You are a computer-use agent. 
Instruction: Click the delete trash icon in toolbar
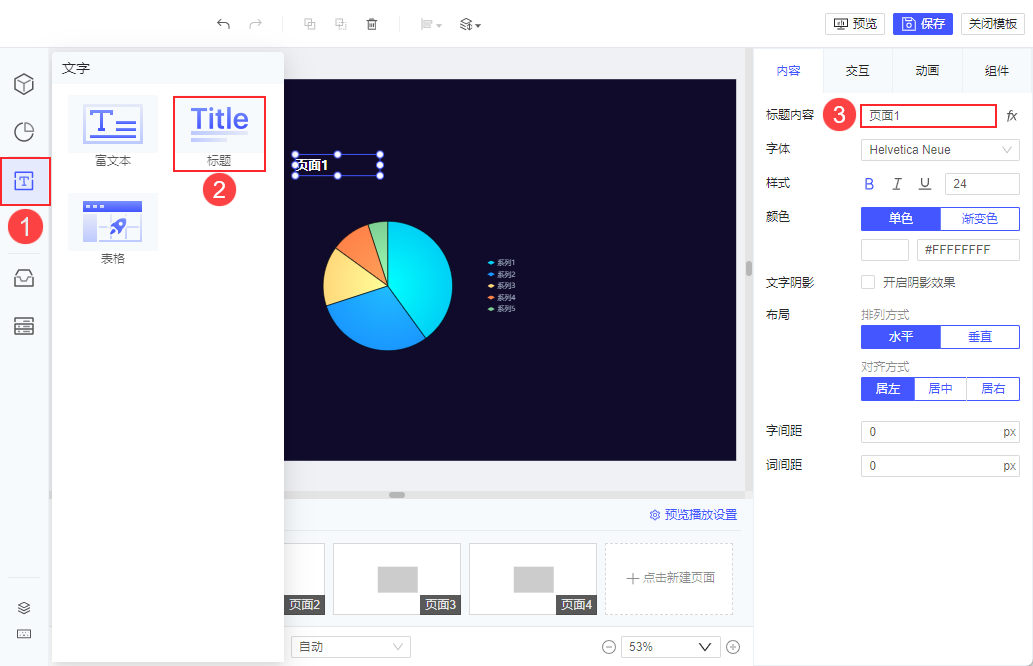(x=372, y=24)
